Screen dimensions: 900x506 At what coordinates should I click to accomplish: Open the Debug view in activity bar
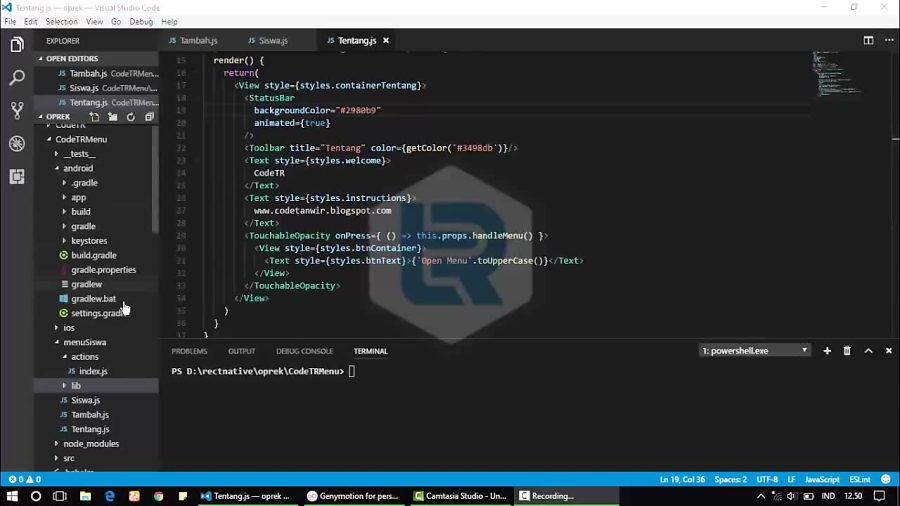click(17, 143)
